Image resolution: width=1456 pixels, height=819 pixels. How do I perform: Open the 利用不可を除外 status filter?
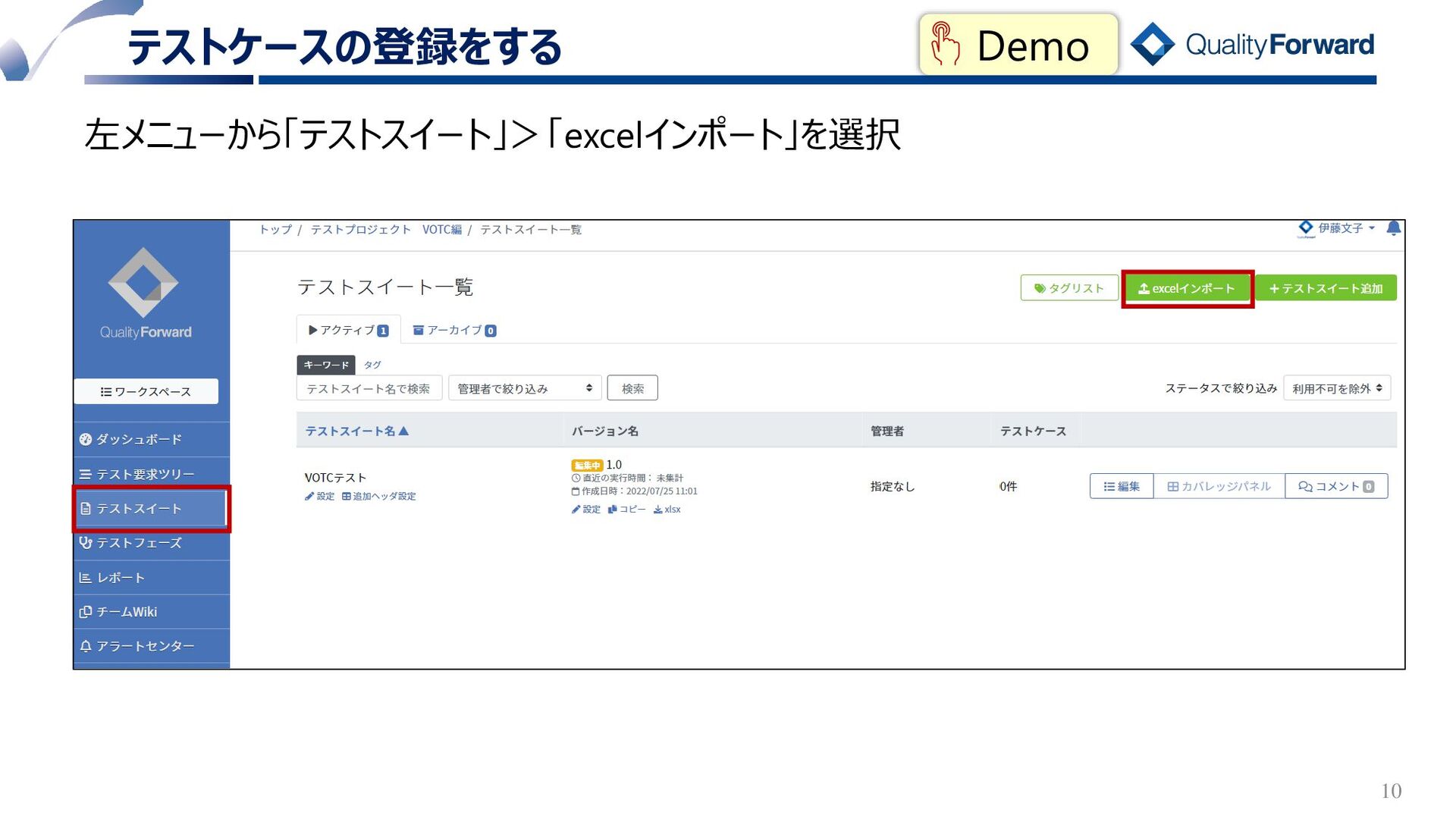point(1336,388)
